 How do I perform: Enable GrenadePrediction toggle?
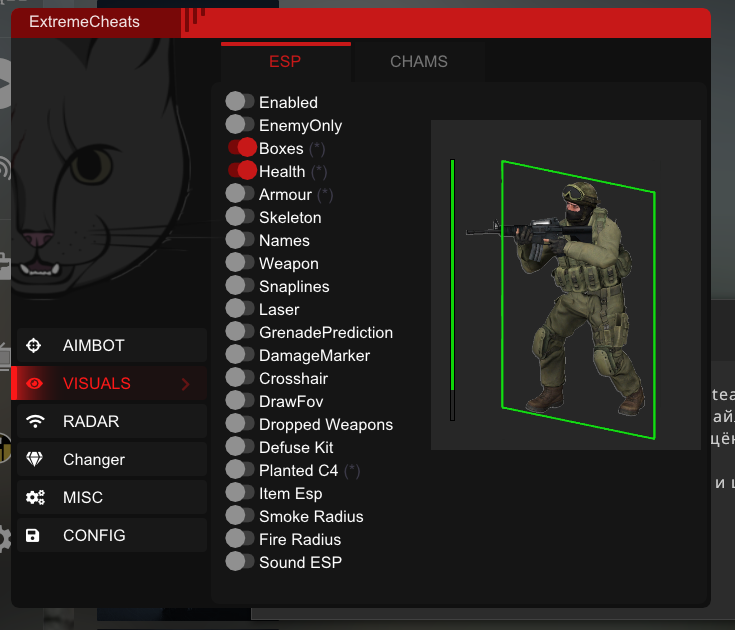coord(240,331)
